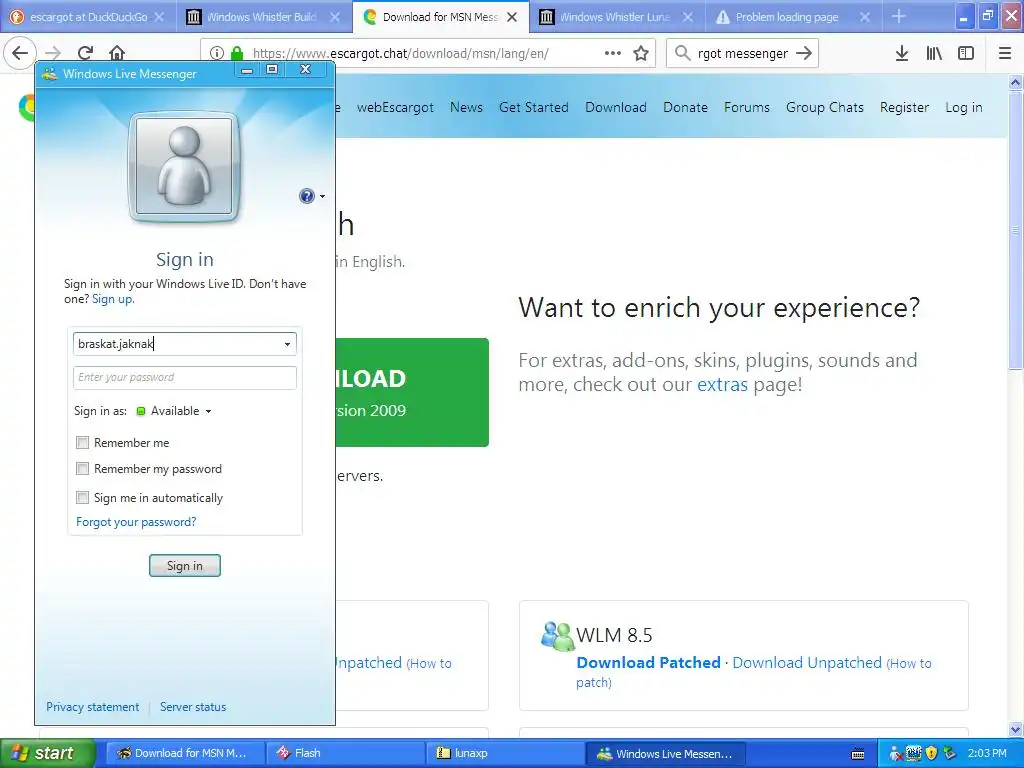The width and height of the screenshot is (1024, 768).
Task: Click Download Unpatched for WLM 8.5
Action: [807, 662]
